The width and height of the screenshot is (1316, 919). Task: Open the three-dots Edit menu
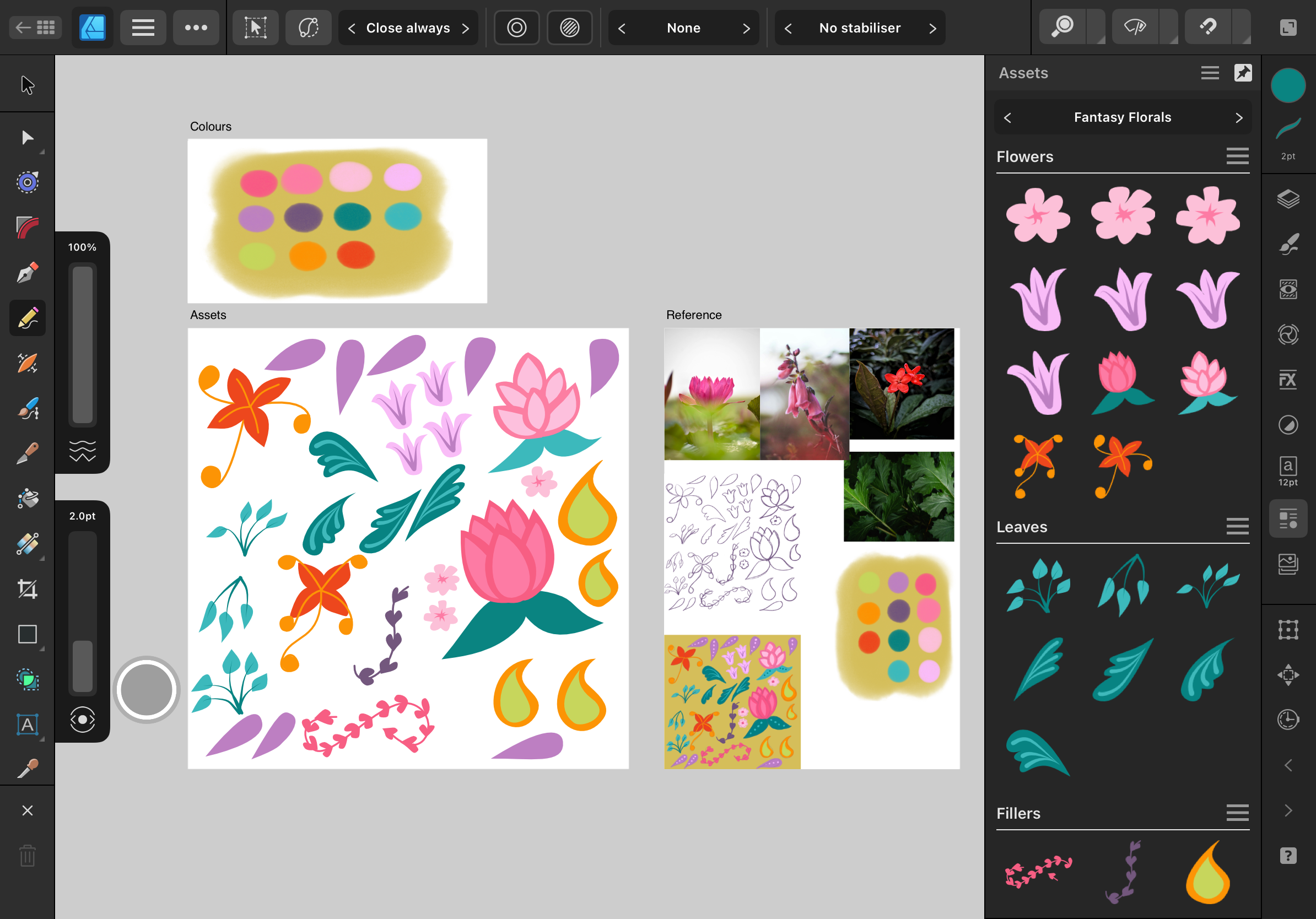coord(196,28)
